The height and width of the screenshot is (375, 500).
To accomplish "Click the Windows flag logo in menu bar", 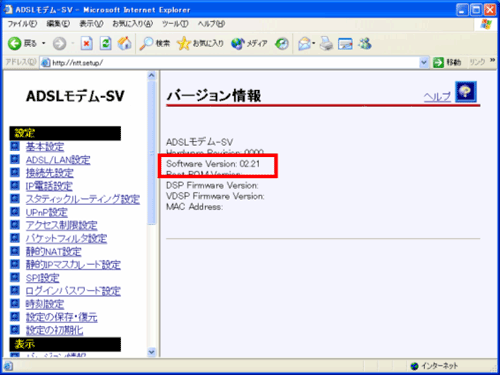I will tap(486, 24).
